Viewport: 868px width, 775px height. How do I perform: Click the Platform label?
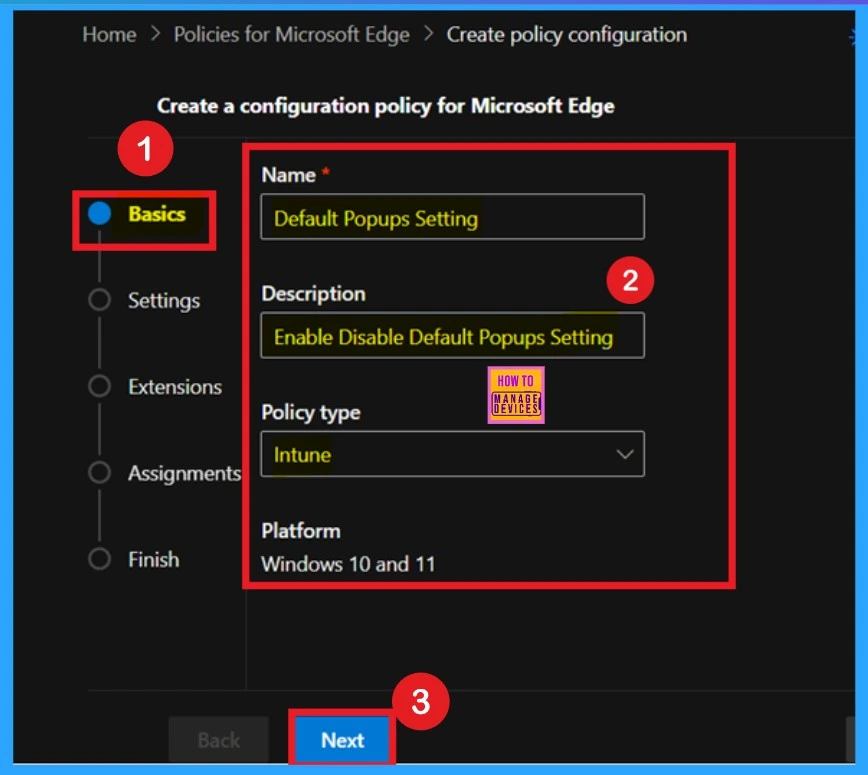pos(301,531)
